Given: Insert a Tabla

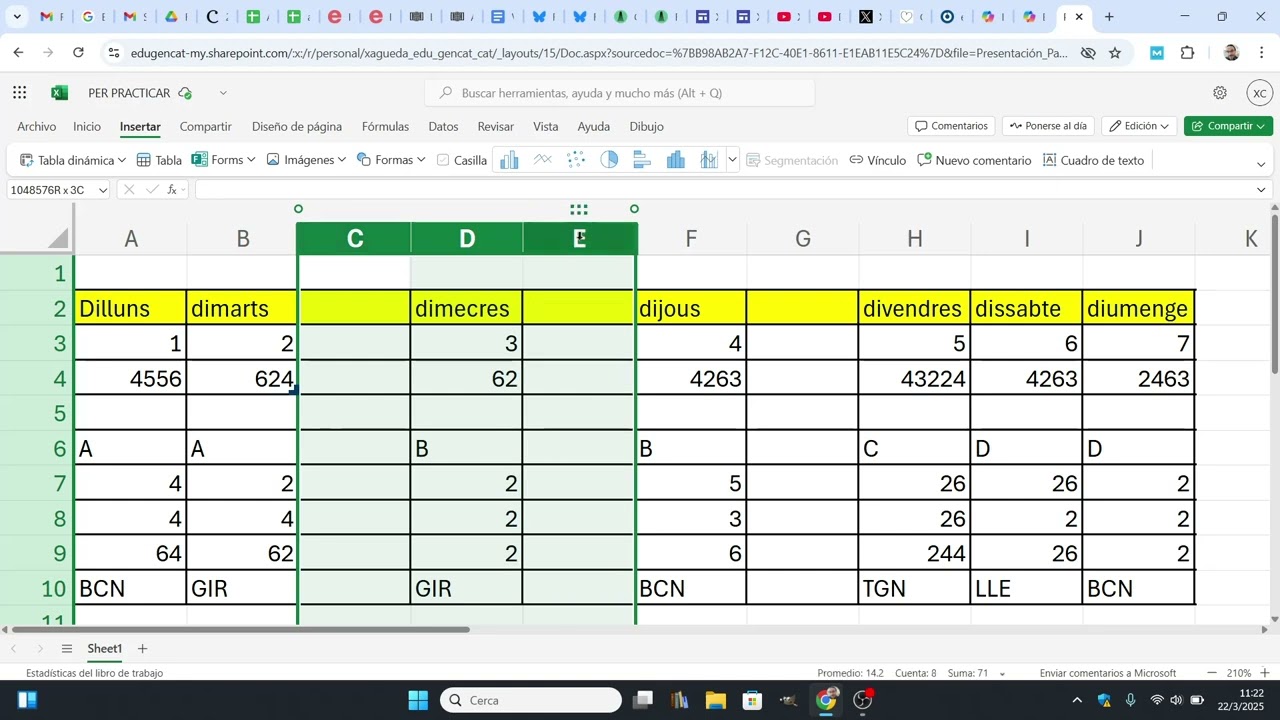Looking at the screenshot, I should click(159, 160).
